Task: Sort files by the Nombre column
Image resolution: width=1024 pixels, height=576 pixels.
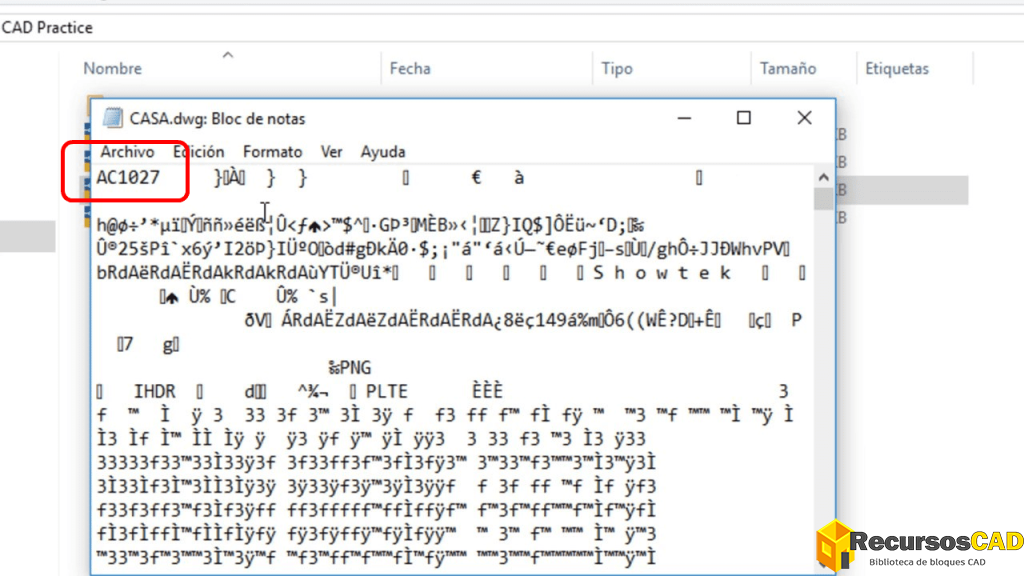Action: click(x=112, y=69)
